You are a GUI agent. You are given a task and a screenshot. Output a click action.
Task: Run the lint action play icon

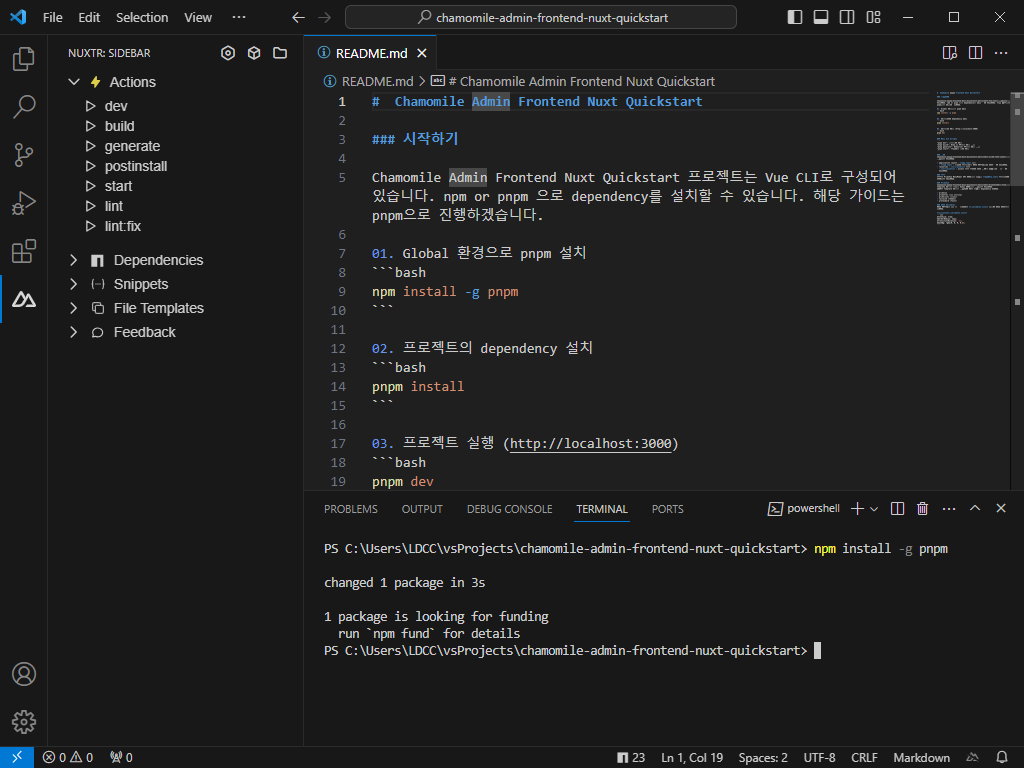coord(91,206)
